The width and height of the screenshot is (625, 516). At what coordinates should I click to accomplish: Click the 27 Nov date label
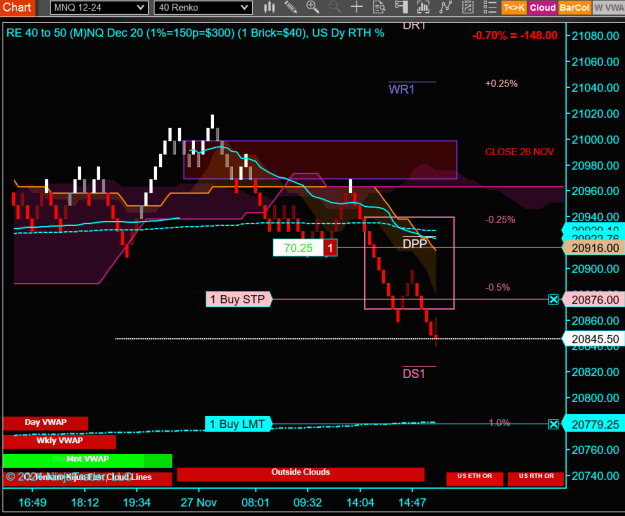click(199, 502)
